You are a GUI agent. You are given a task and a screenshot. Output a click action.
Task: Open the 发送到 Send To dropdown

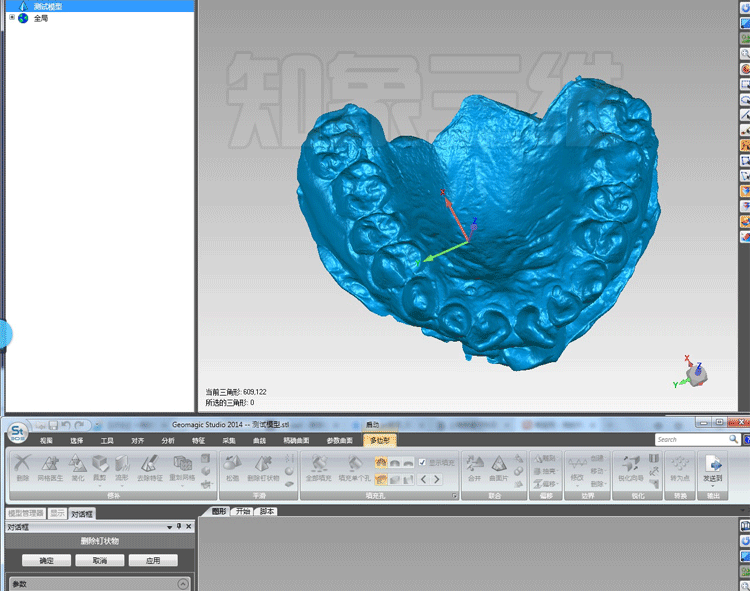click(713, 486)
